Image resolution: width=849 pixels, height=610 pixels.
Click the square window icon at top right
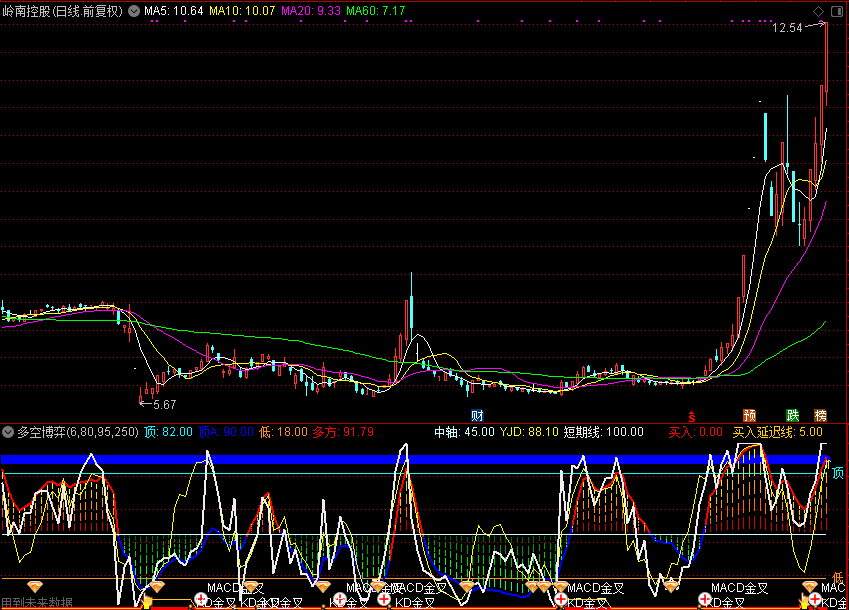point(837,11)
